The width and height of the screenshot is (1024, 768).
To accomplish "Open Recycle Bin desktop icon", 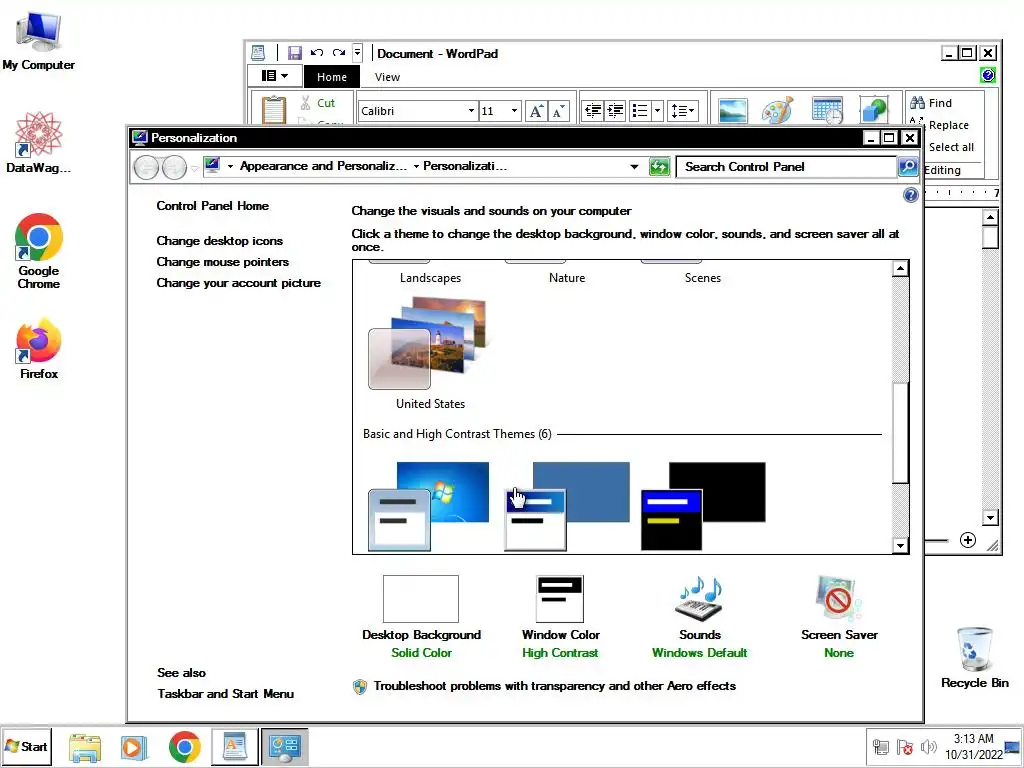I will click(974, 658).
